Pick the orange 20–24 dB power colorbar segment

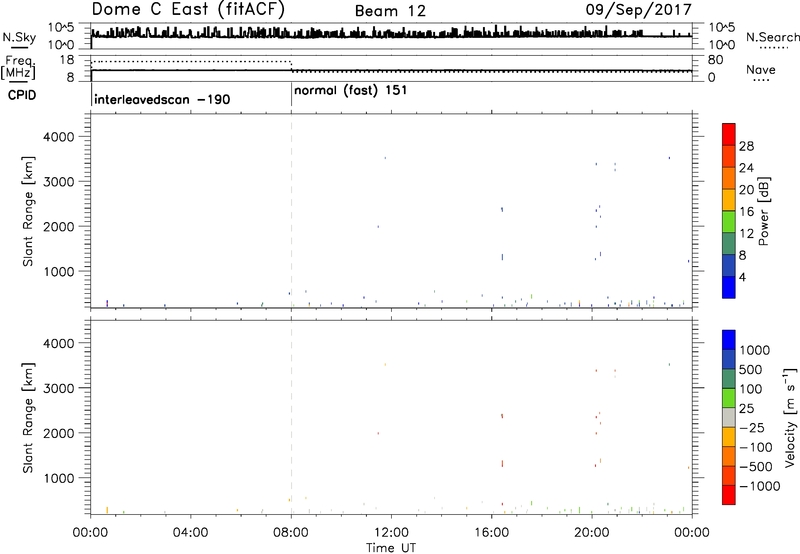[x=729, y=178]
